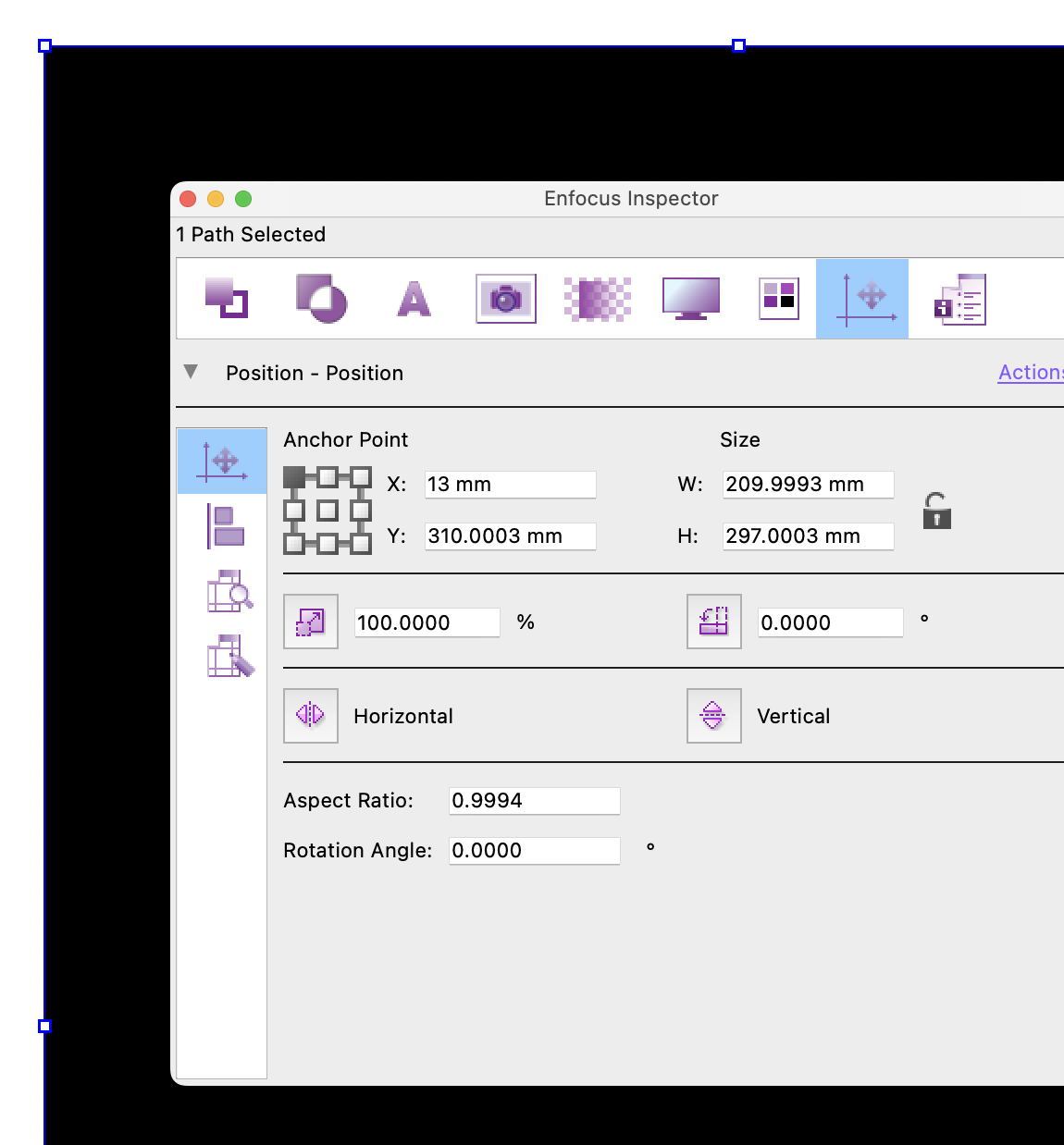
Task: Click the Size heading
Action: coord(740,440)
